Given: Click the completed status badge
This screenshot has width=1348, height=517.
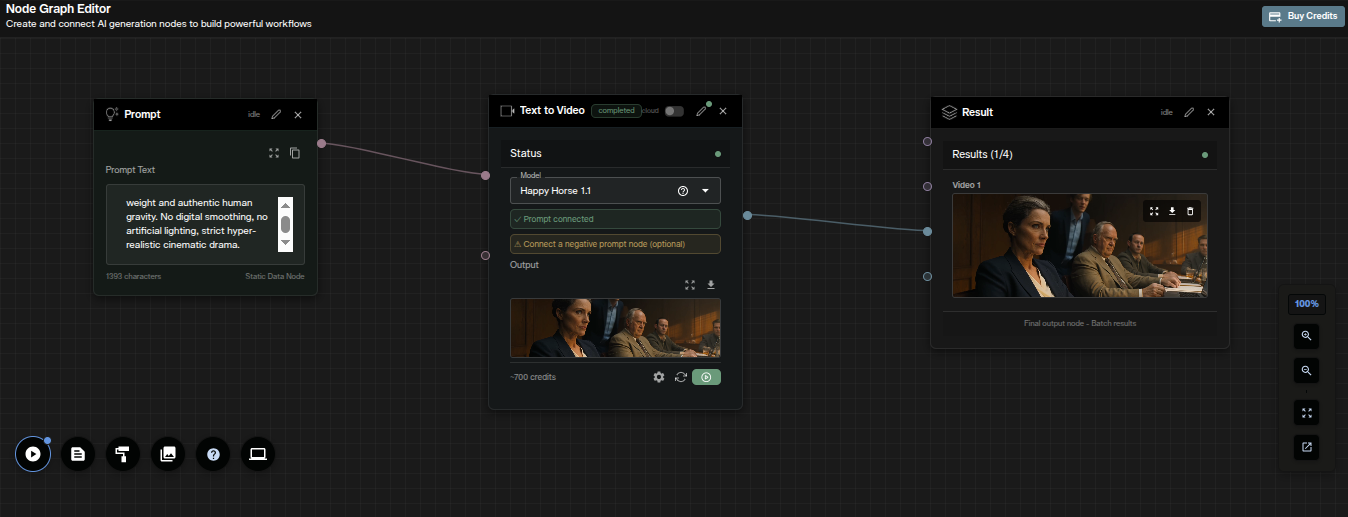Looking at the screenshot, I should coord(616,111).
